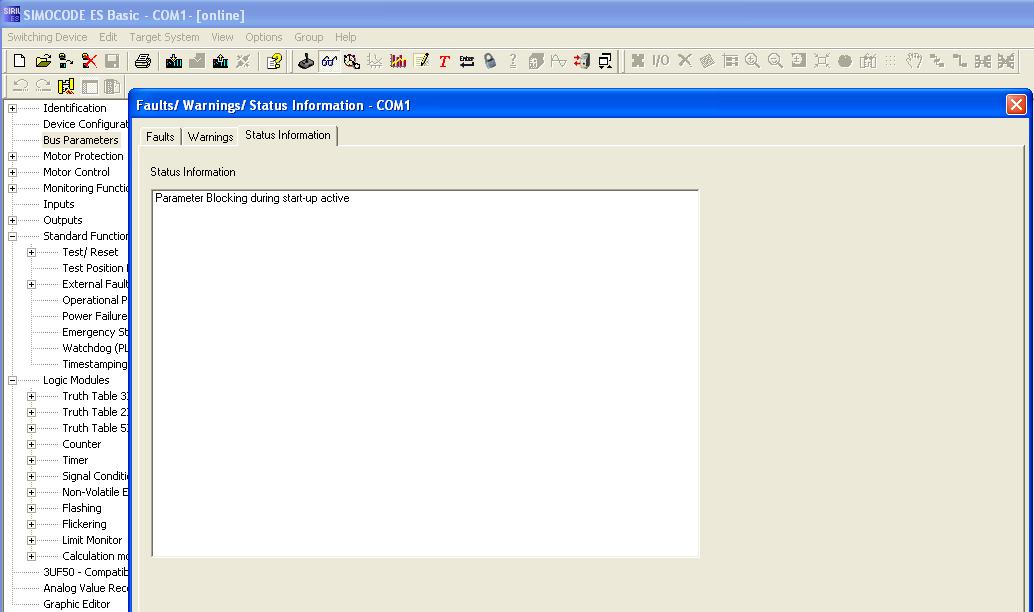This screenshot has height=612, width=1034.
Task: Switch to the Faults tab
Action: pos(160,137)
